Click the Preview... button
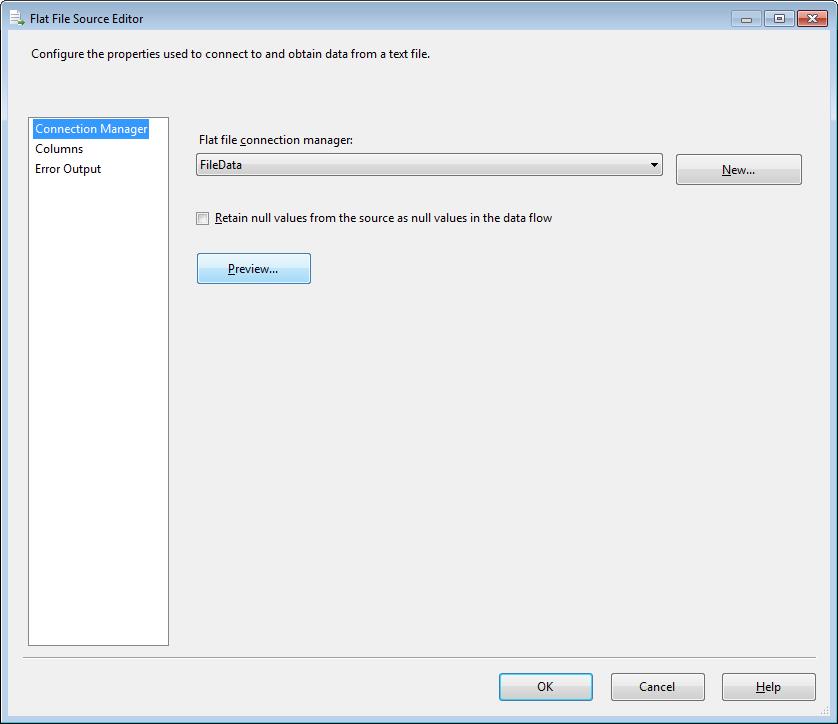The width and height of the screenshot is (838, 724). point(254,268)
